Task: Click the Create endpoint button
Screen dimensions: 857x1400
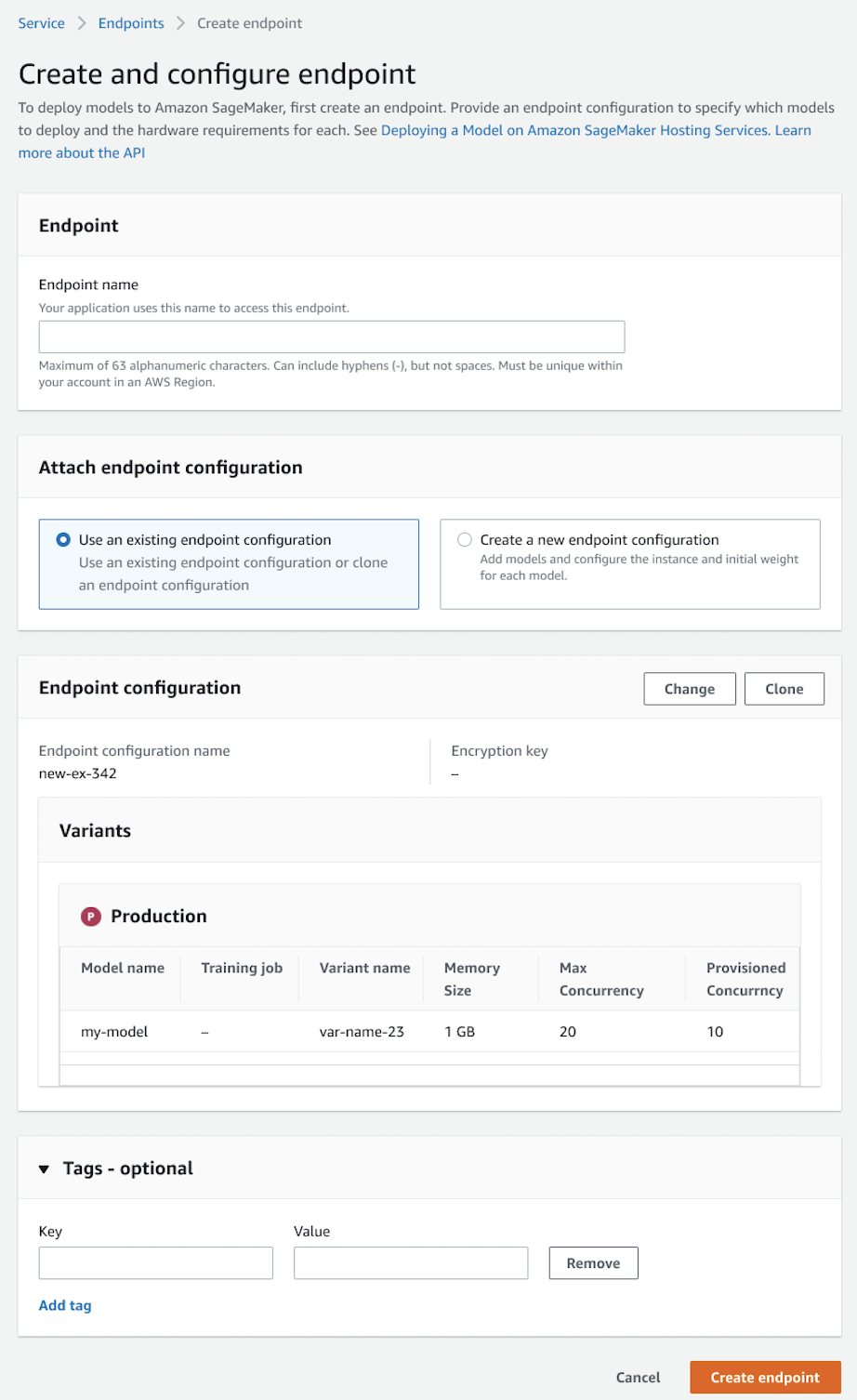Action: click(764, 1377)
